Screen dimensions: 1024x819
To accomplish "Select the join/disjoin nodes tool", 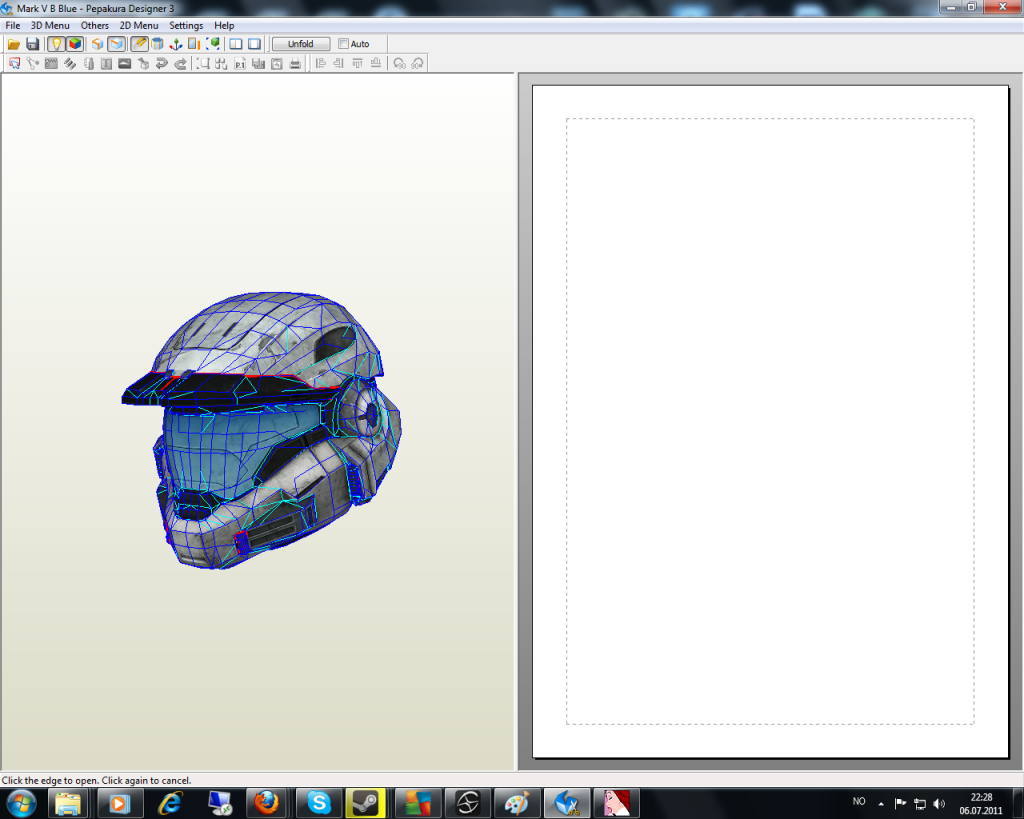I will point(33,63).
